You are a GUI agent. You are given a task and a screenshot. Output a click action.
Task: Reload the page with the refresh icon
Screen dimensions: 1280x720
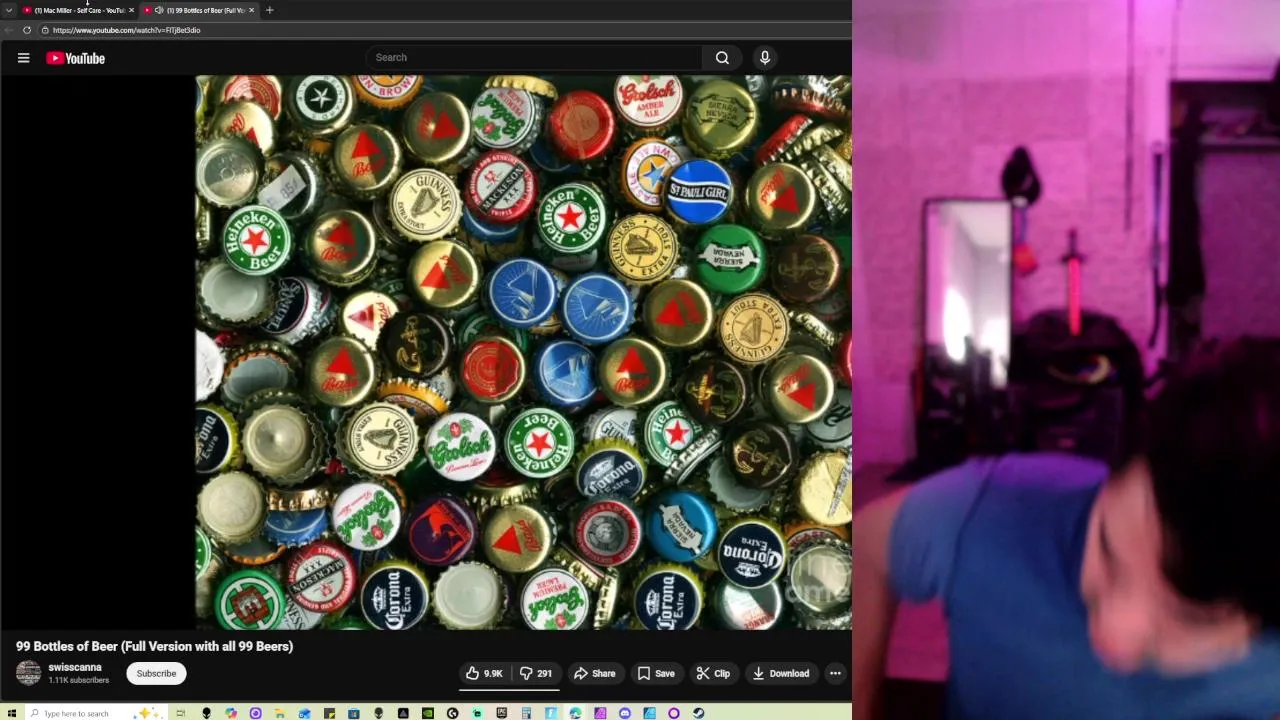27,30
